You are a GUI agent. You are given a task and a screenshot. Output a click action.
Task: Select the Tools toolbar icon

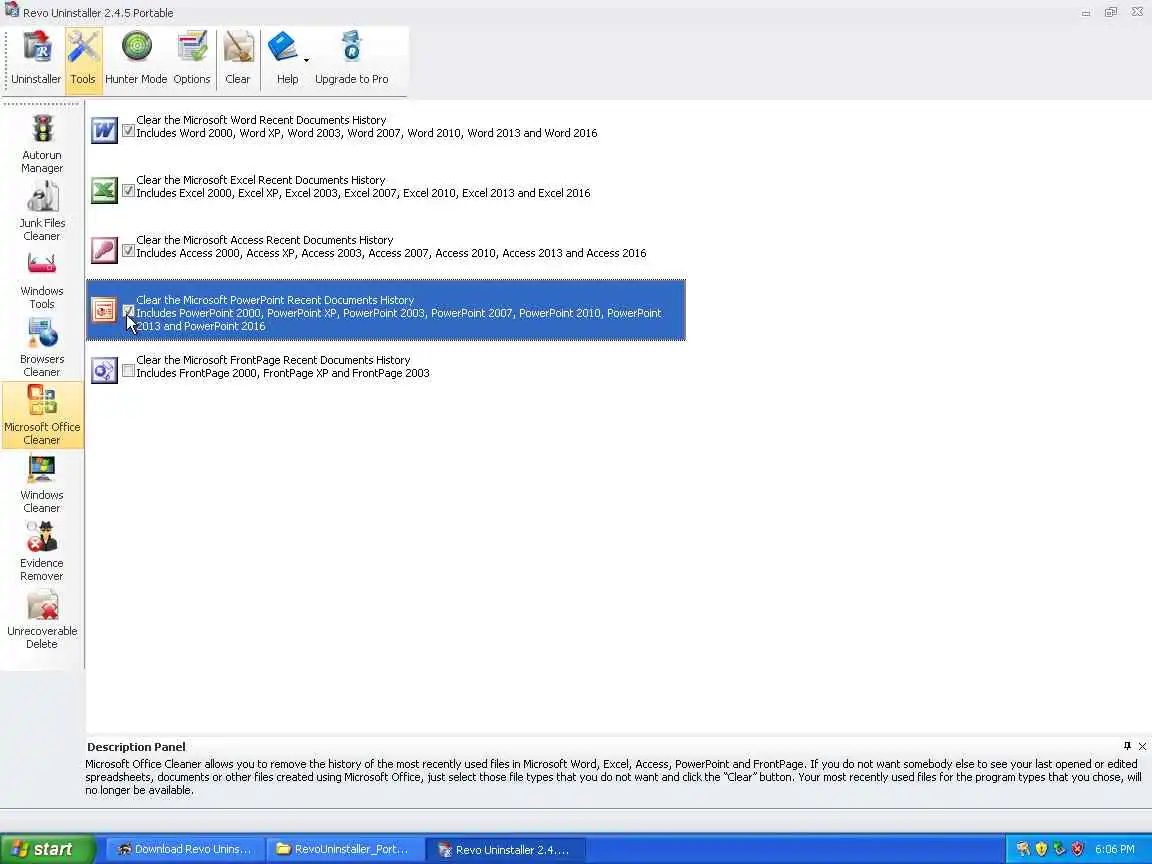83,60
